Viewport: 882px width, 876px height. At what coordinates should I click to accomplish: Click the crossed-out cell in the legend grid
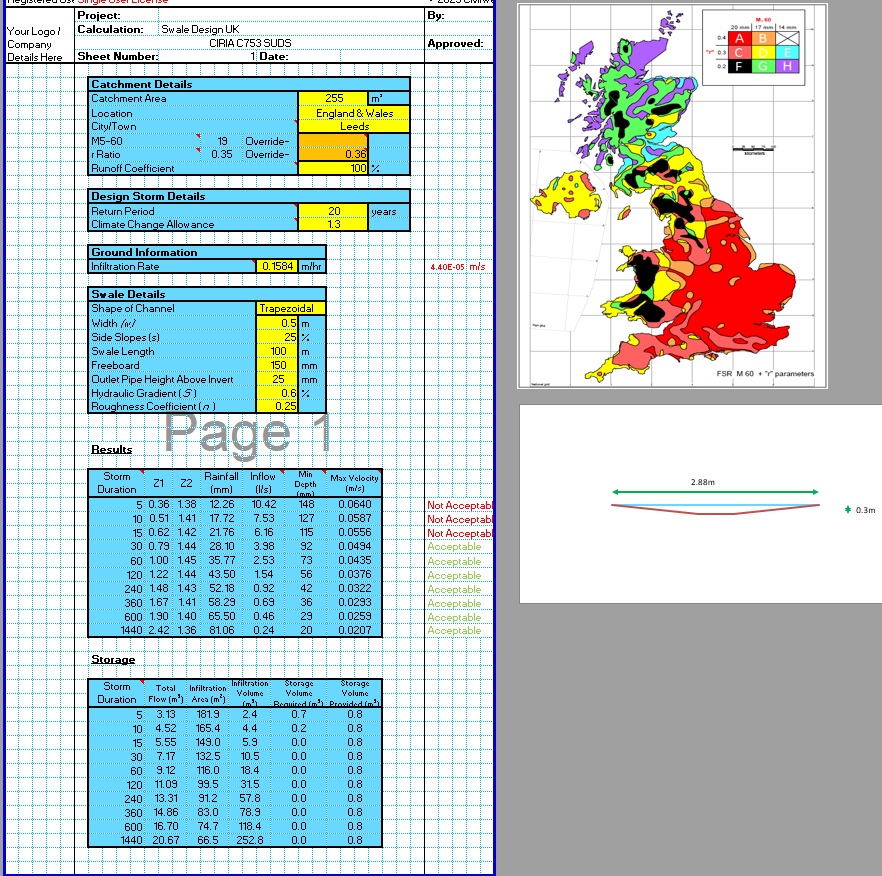(x=787, y=38)
